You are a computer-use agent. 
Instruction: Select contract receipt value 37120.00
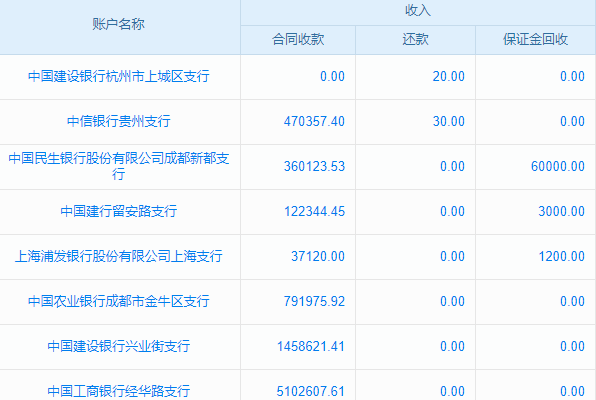coord(318,256)
